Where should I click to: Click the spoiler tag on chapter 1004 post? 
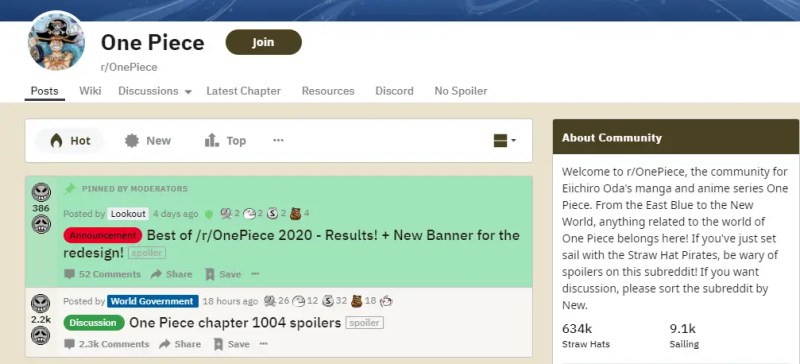tap(364, 323)
